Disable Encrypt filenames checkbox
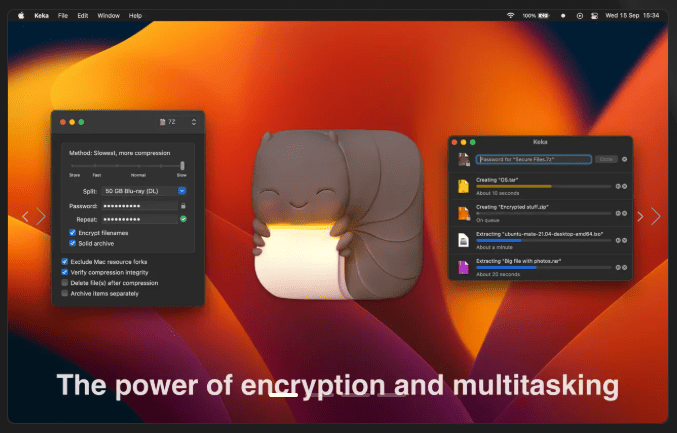677x433 pixels. 73,233
